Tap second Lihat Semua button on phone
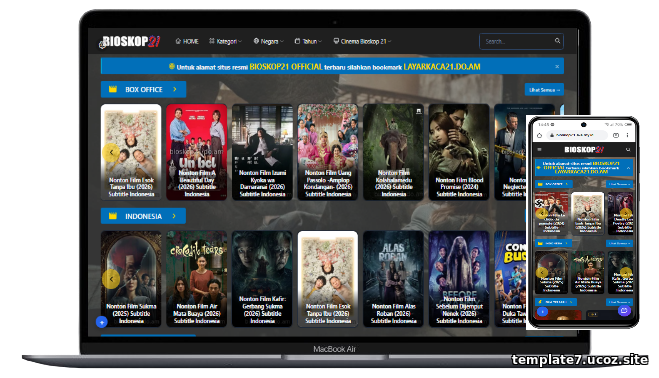This screenshot has height=378, width=659. pos(619,243)
